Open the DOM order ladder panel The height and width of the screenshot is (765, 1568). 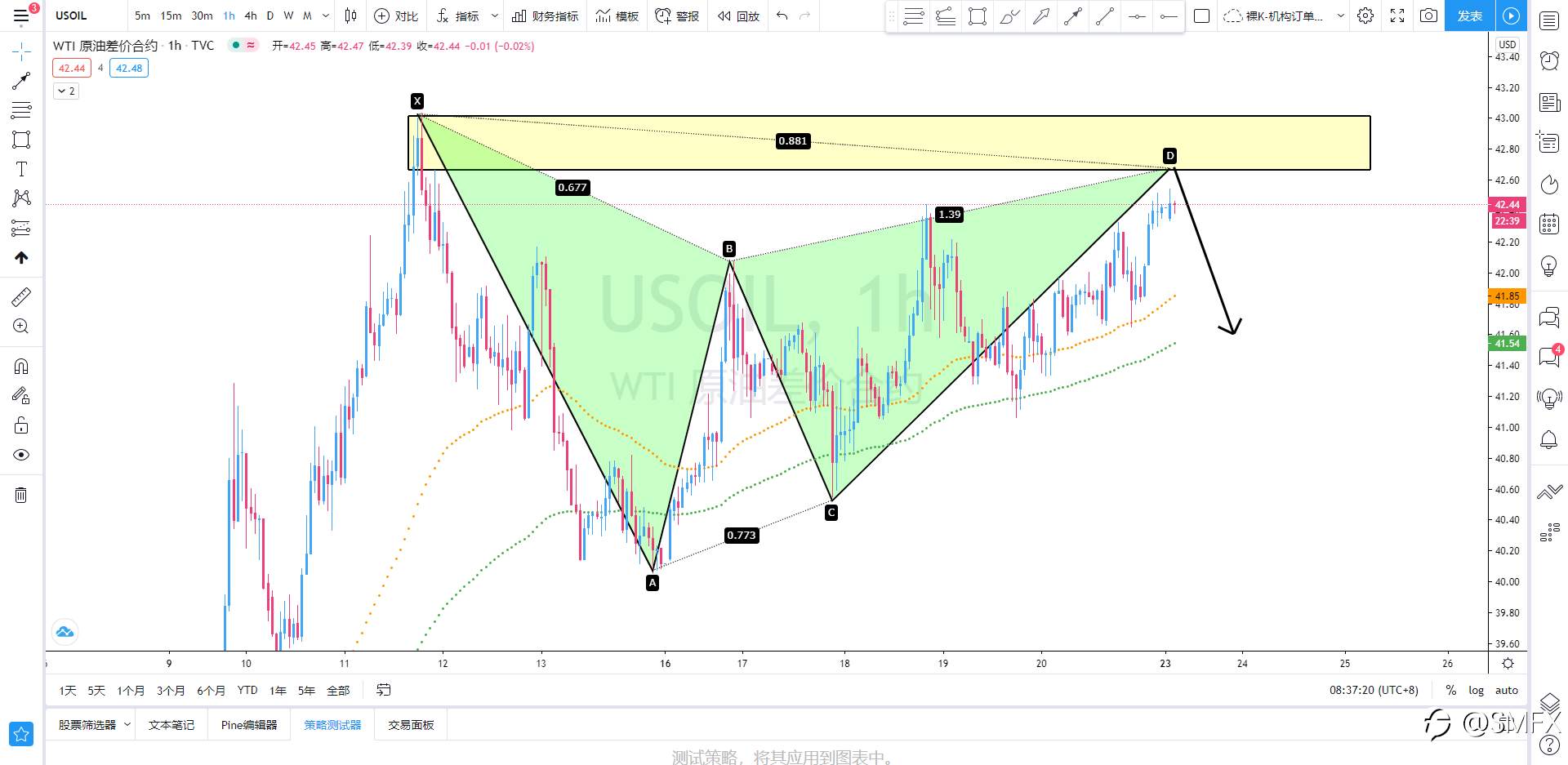coord(1549,533)
